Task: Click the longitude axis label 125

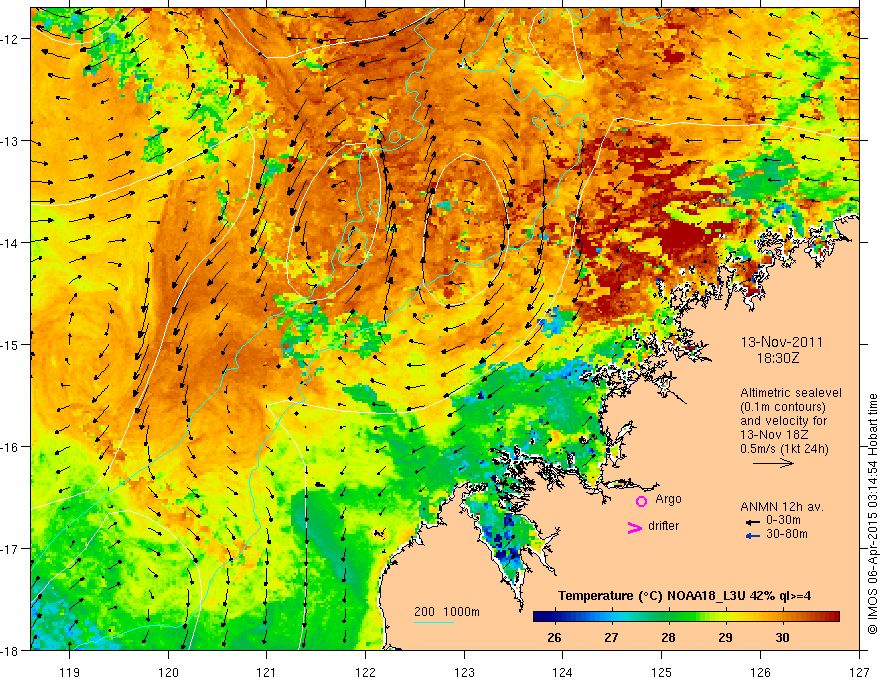Action: pos(662,672)
